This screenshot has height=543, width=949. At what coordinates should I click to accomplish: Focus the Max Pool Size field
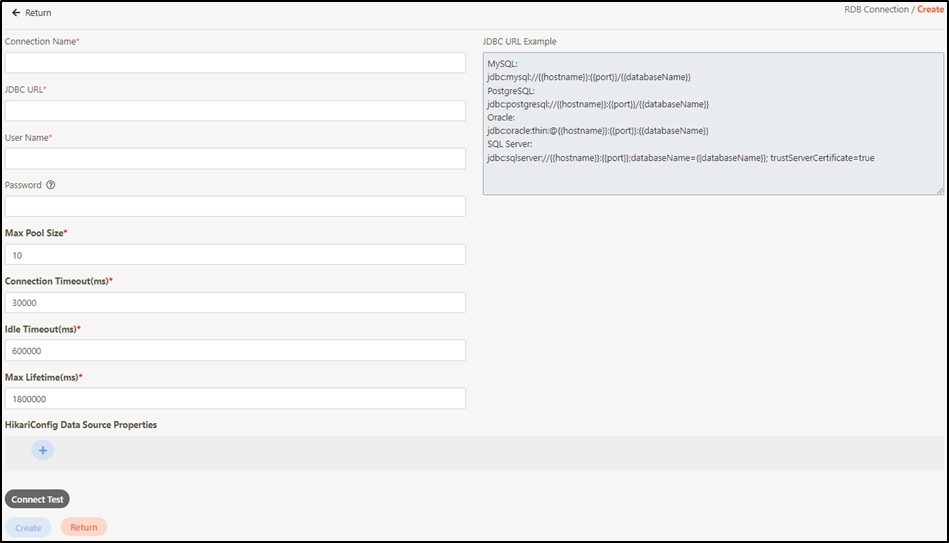(x=235, y=255)
